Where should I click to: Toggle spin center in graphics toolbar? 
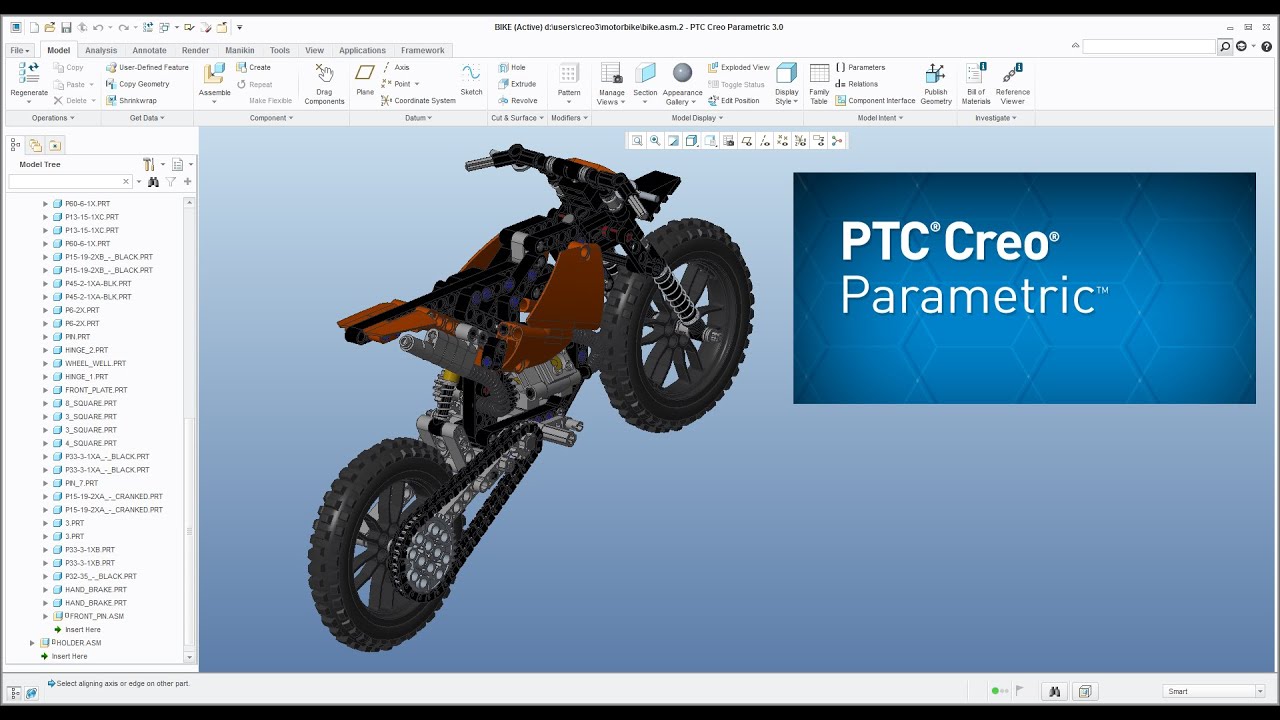[837, 141]
